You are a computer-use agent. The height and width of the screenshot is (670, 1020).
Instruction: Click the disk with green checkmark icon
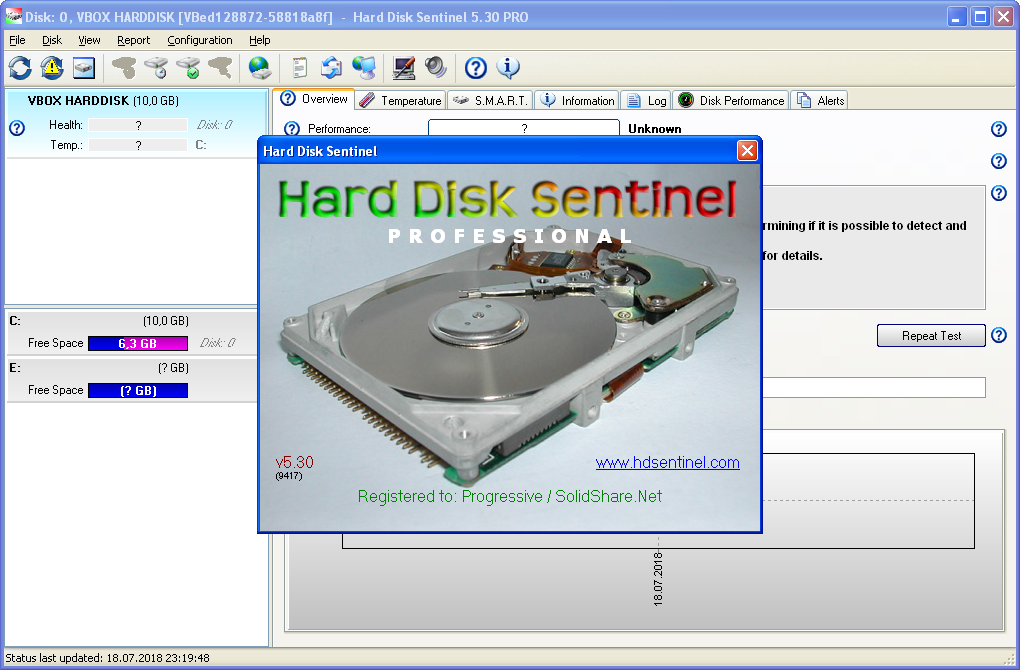tap(189, 68)
